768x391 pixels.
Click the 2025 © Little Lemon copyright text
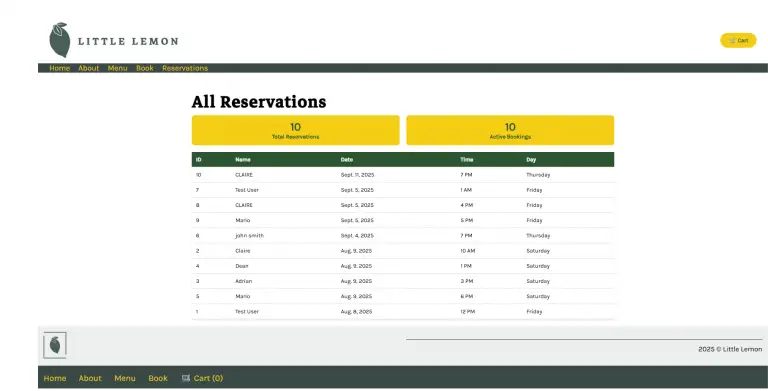[730, 349]
